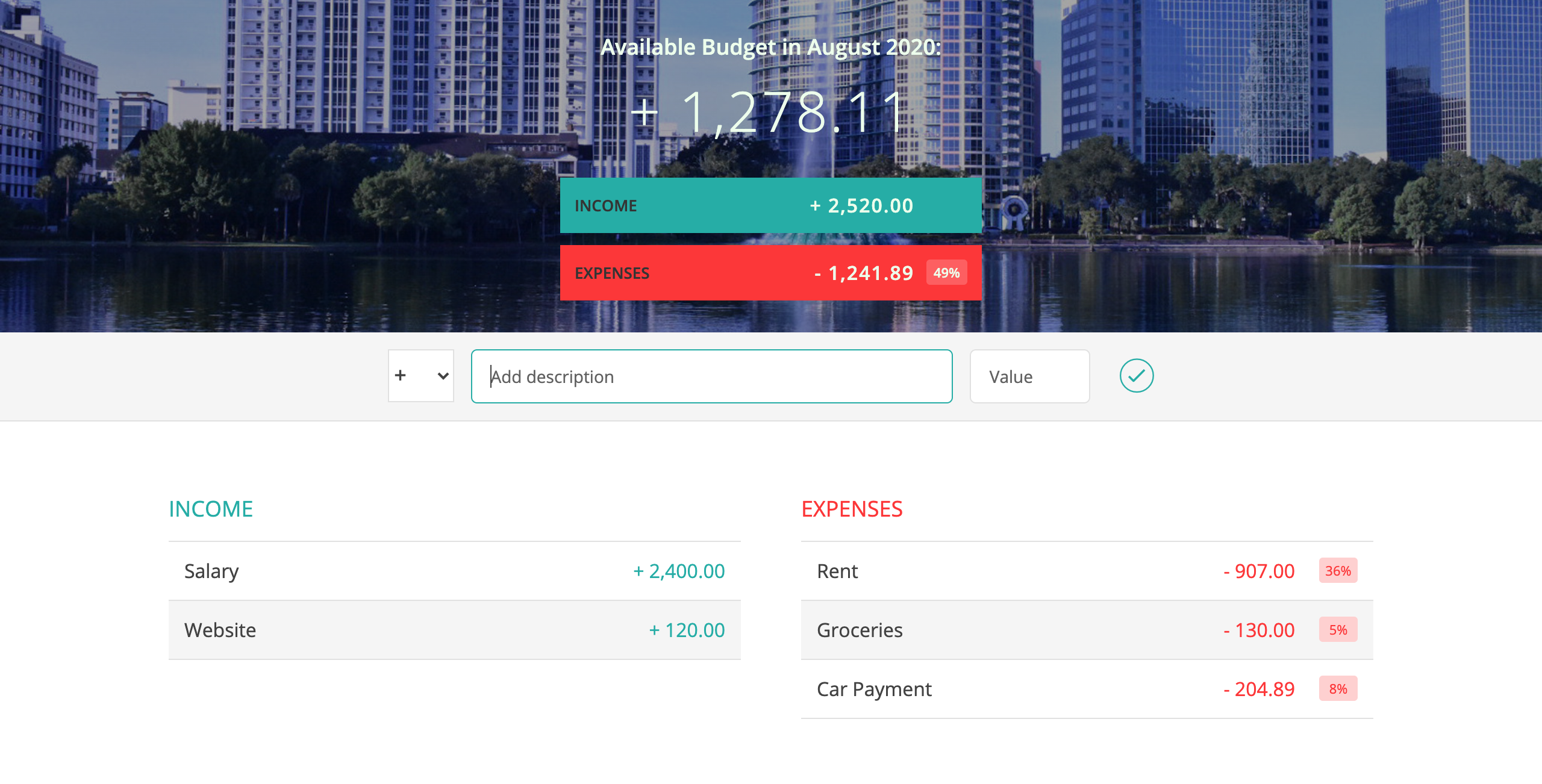Click the Available Budget in August 2020 title
Image resolution: width=1542 pixels, height=784 pixels.
click(x=770, y=47)
